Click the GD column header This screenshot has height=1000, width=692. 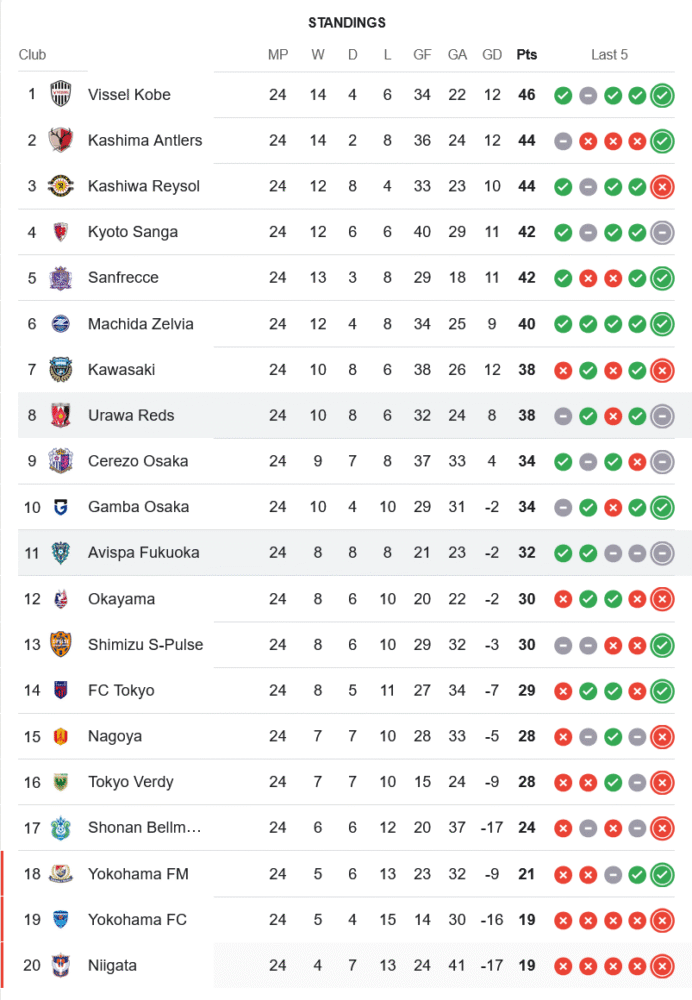pos(492,55)
